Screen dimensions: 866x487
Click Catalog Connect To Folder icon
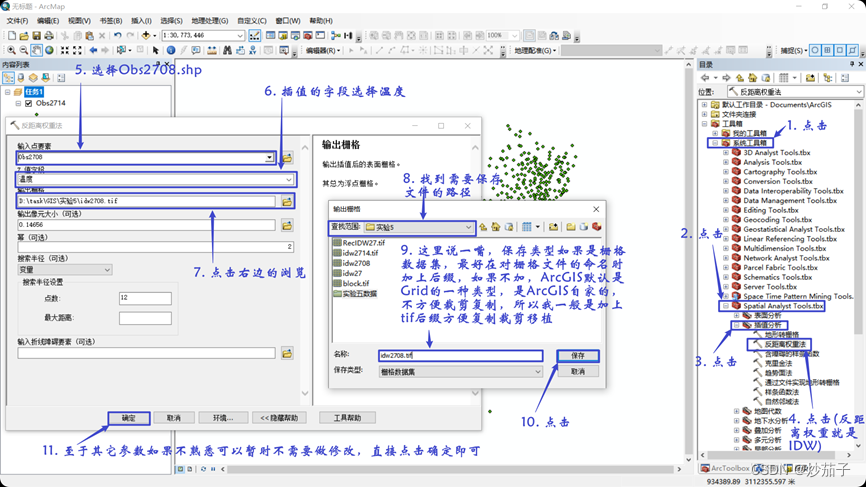click(810, 78)
